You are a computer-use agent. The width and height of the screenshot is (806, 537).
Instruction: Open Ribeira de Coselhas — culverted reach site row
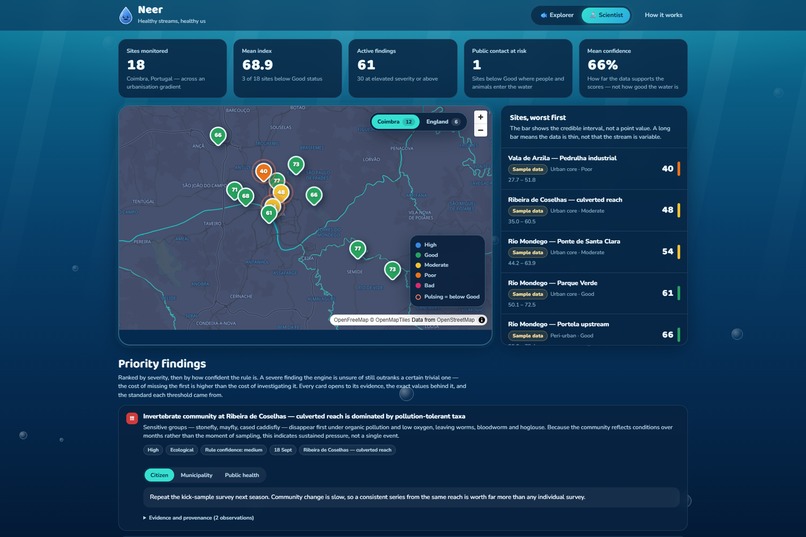click(594, 211)
